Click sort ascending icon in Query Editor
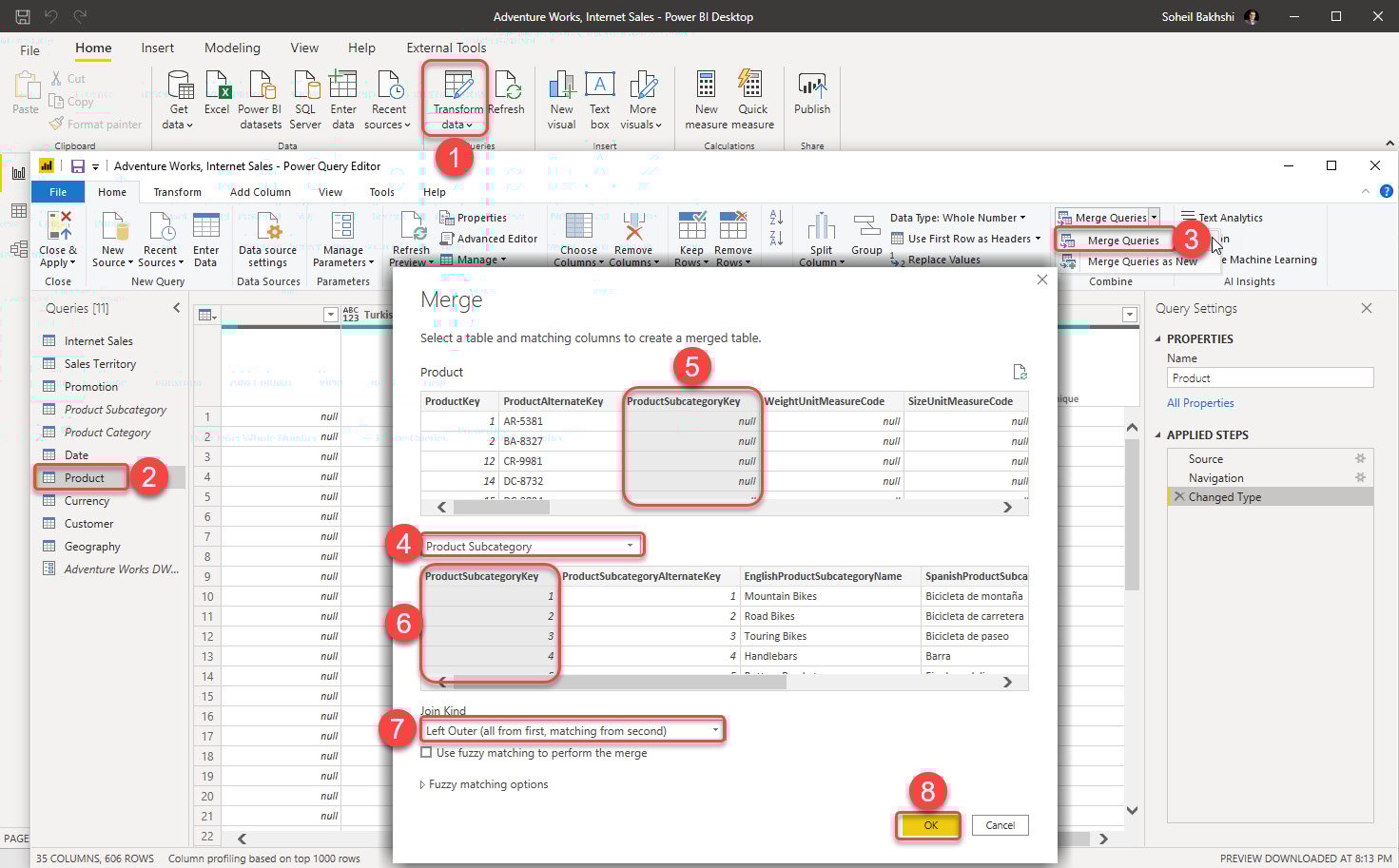 776,218
